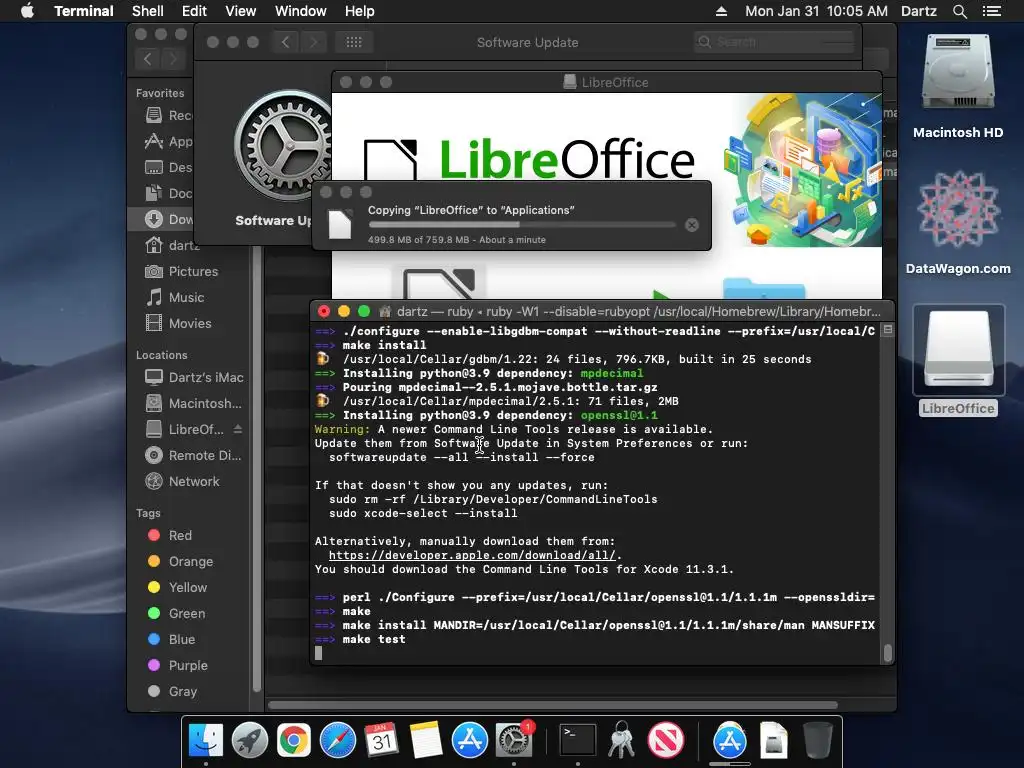This screenshot has height=768, width=1024.
Task: Open News app in the Dock
Action: 665,741
